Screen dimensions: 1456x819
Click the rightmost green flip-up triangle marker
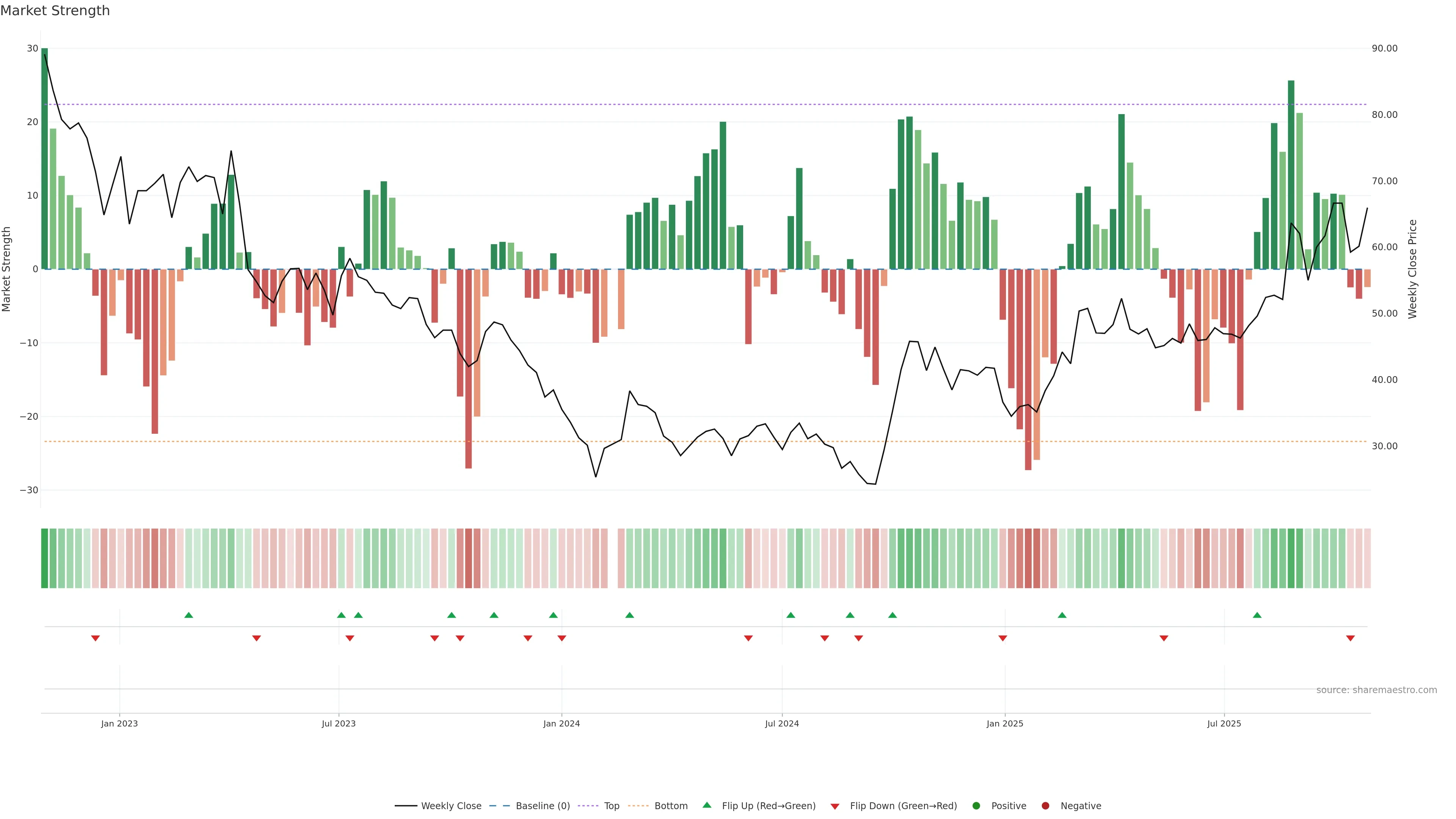click(x=1257, y=615)
